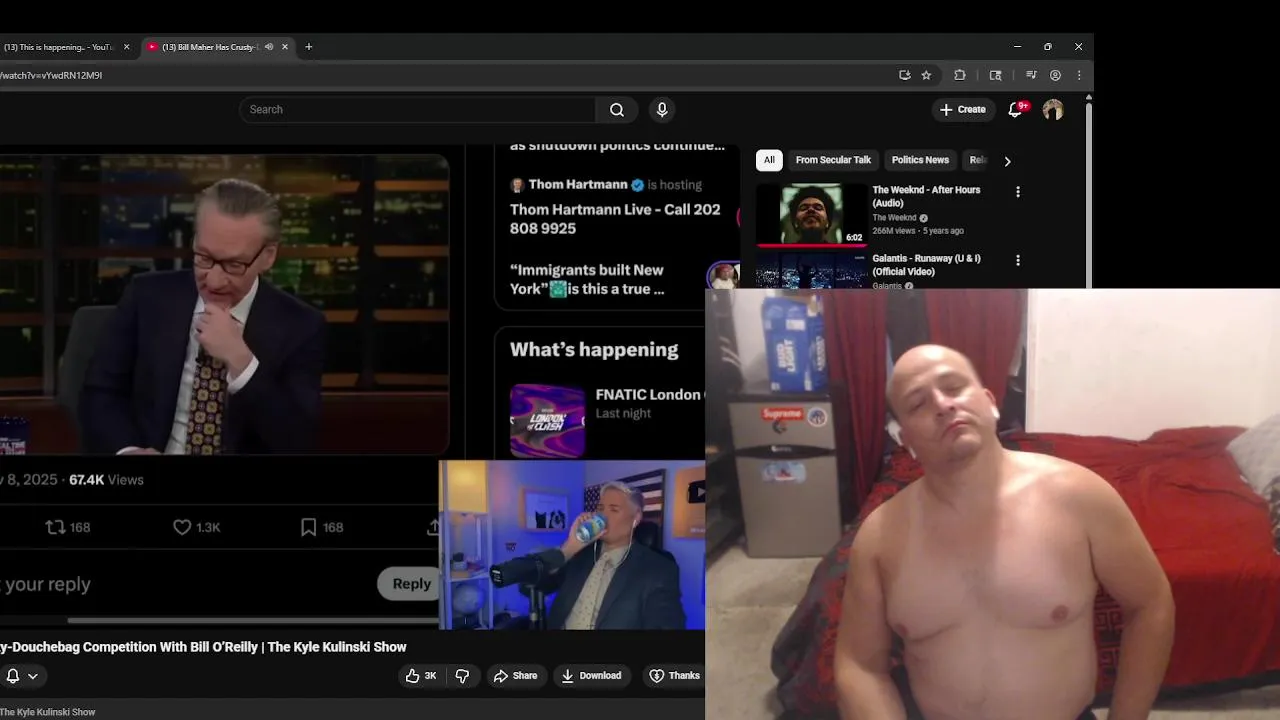Screen dimensions: 1280x720
Task: Activate voice search microphone icon
Action: tap(662, 110)
